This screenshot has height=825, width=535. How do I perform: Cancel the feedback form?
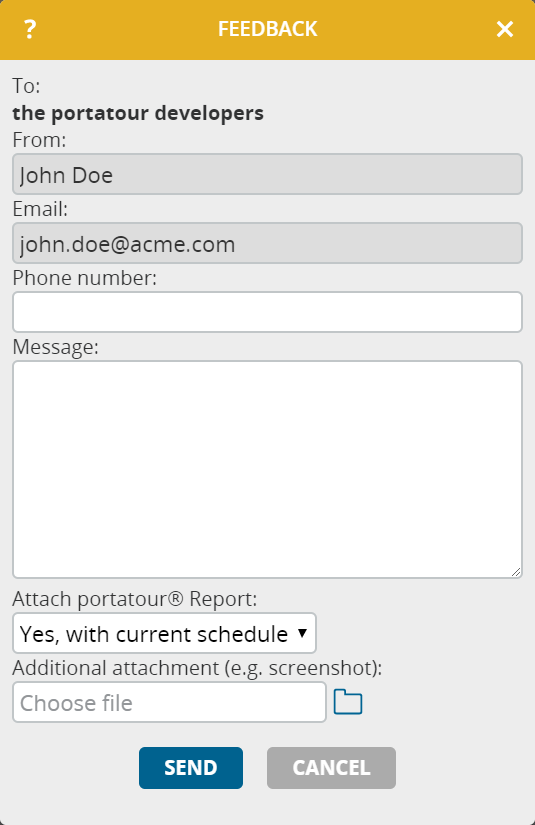coord(331,768)
